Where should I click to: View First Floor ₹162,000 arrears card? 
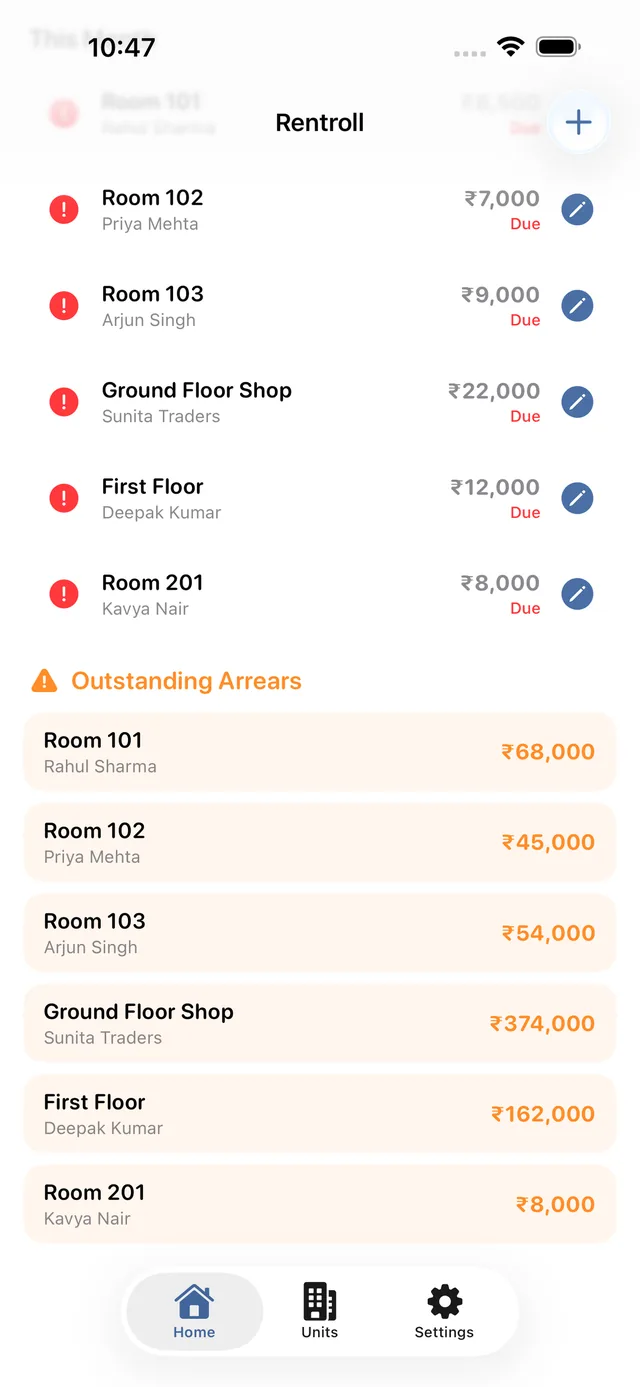pos(320,1114)
